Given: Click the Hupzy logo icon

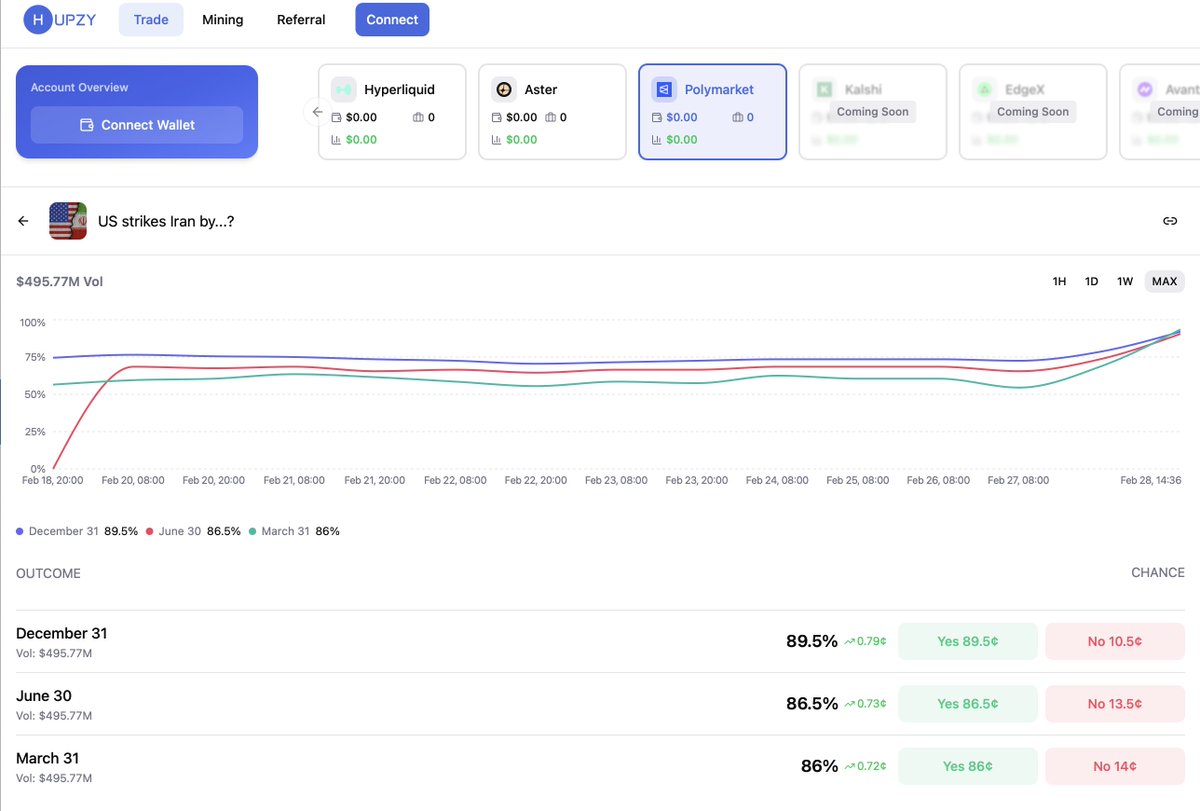Looking at the screenshot, I should point(37,20).
